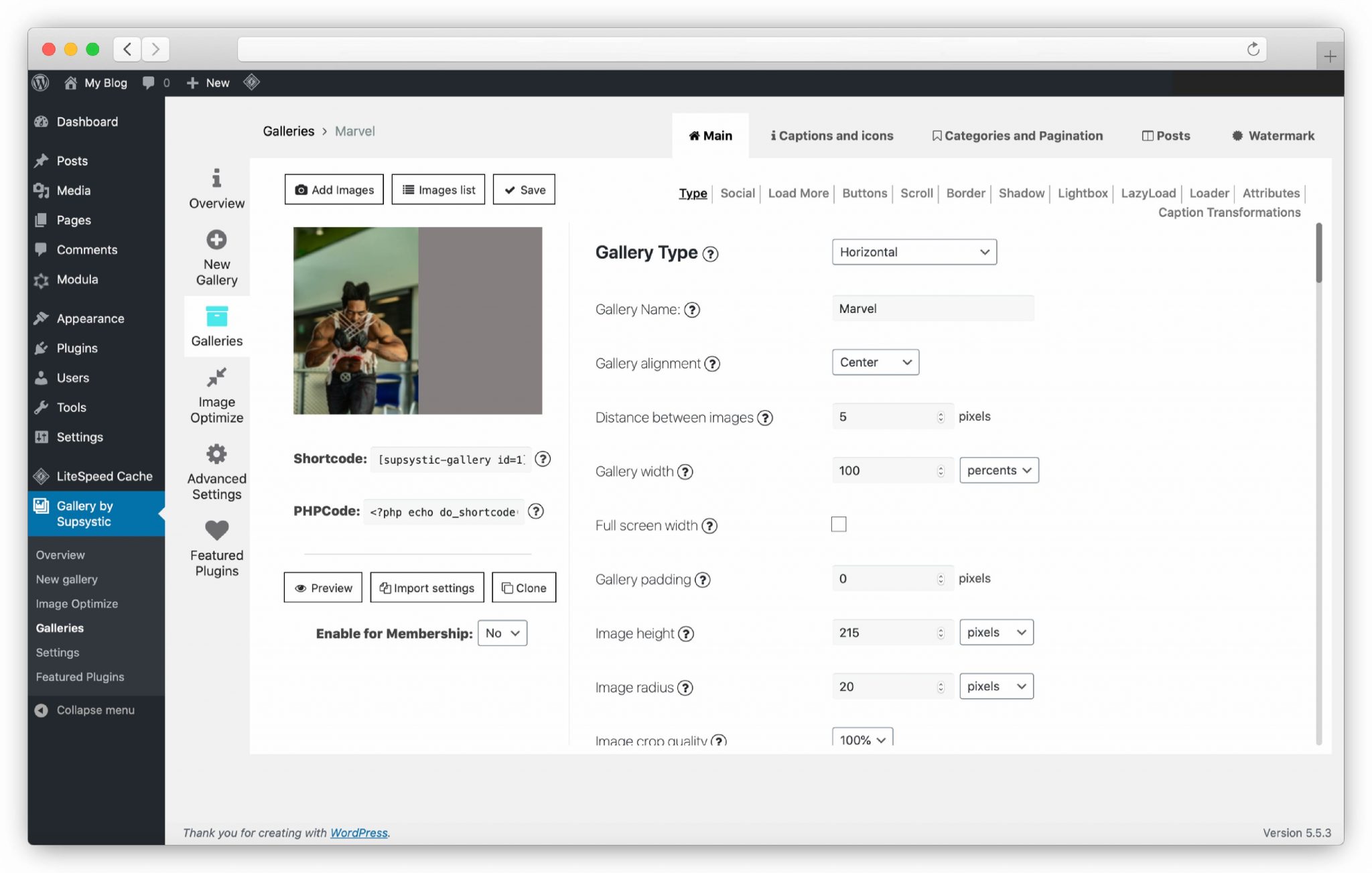1372x873 pixels.
Task: Open the Overview panel via its info icon
Action: (216, 179)
